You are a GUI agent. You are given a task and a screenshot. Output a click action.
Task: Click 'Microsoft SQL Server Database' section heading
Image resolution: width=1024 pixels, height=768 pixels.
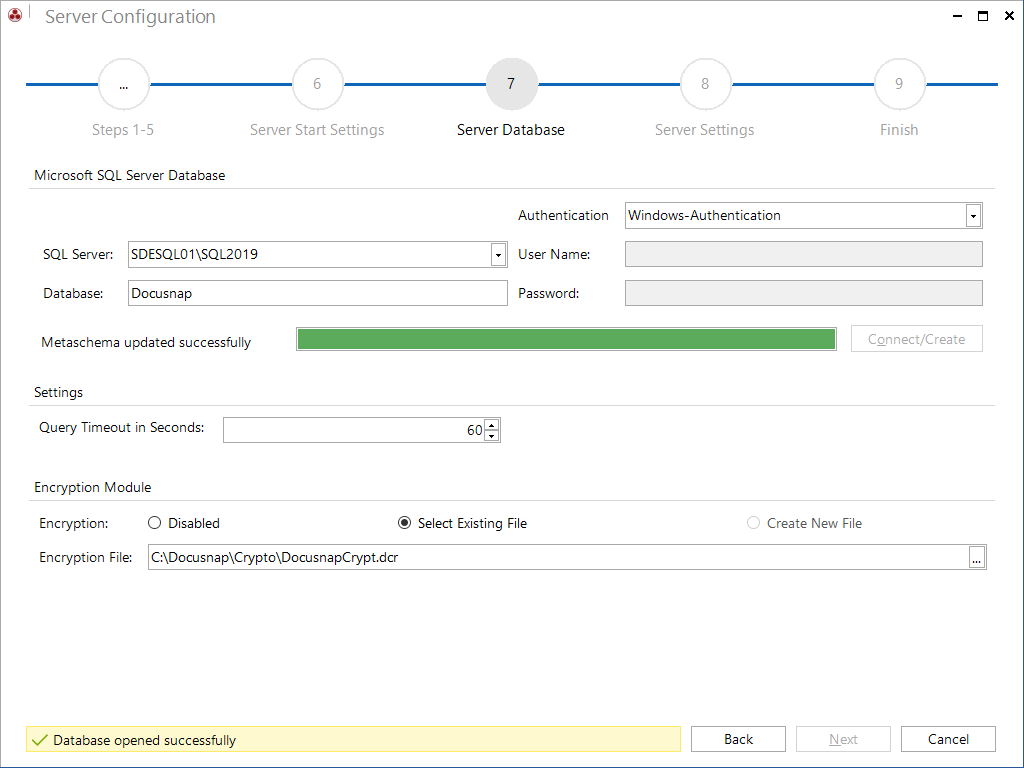pyautogui.click(x=129, y=175)
